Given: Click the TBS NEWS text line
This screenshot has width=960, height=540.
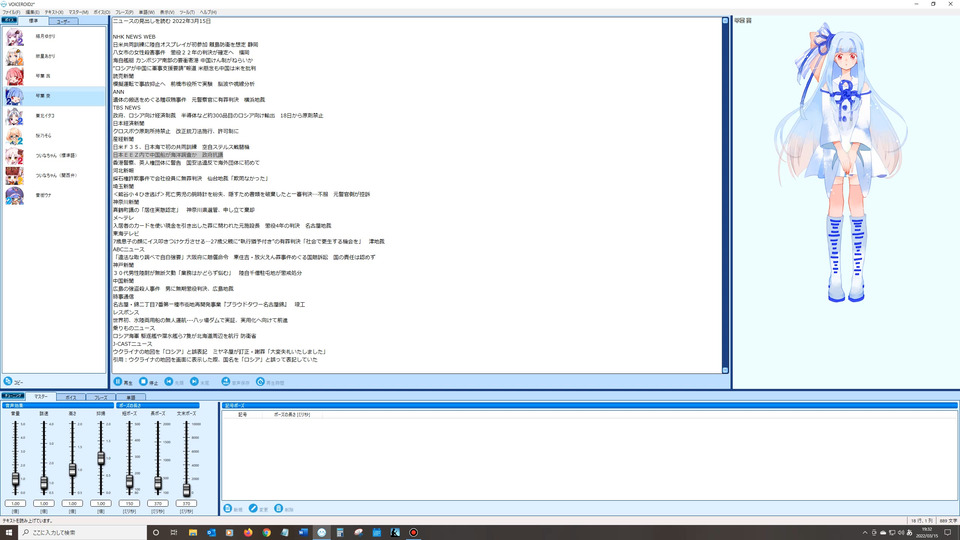Looking at the screenshot, I should pos(127,108).
